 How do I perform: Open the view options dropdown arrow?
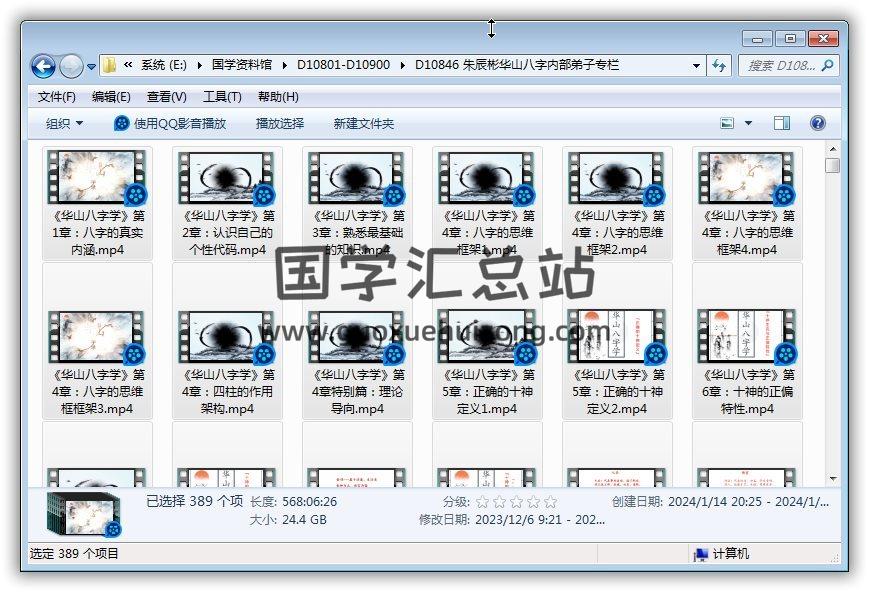click(x=748, y=123)
